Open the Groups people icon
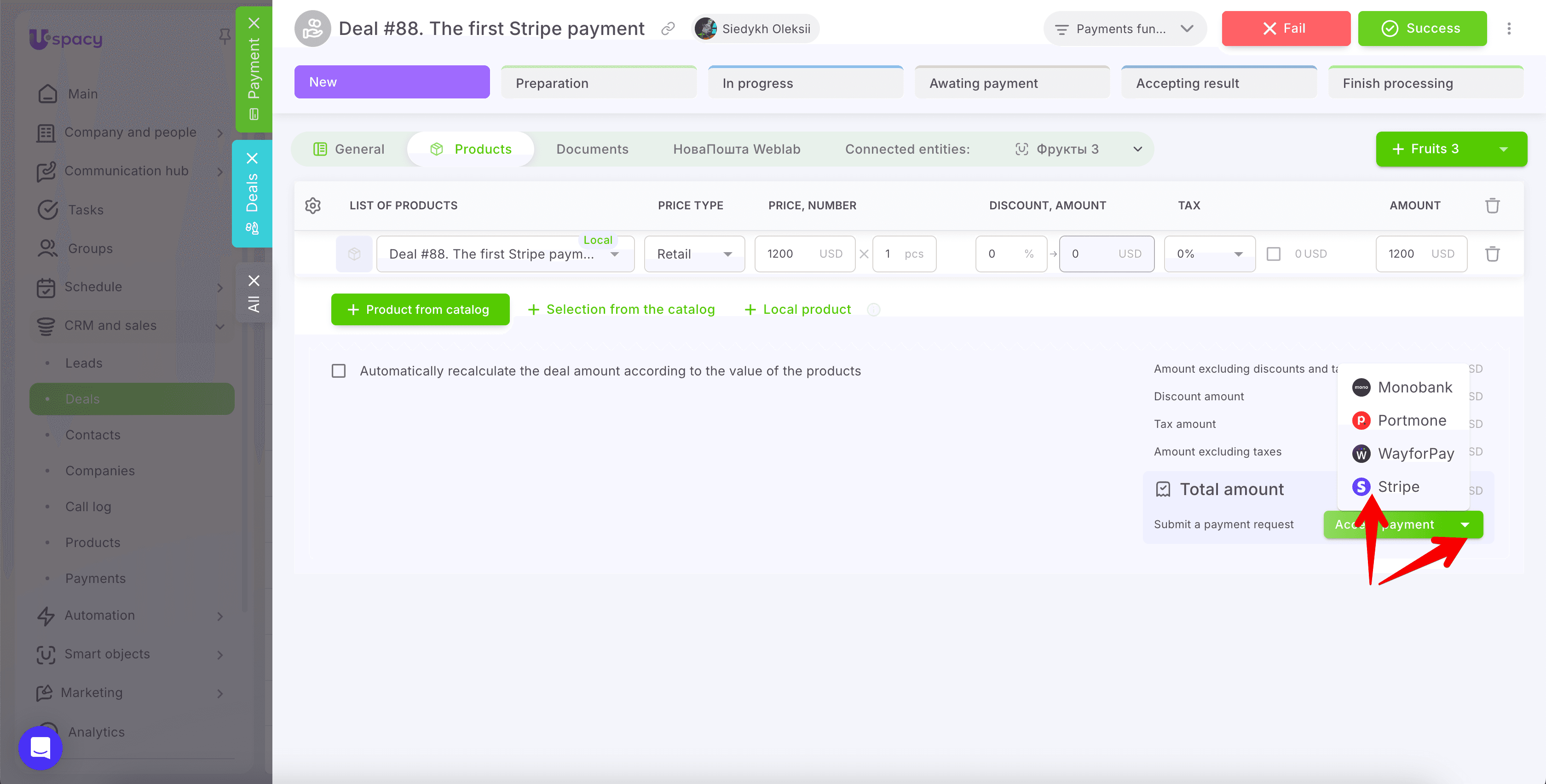The image size is (1546, 784). (47, 248)
